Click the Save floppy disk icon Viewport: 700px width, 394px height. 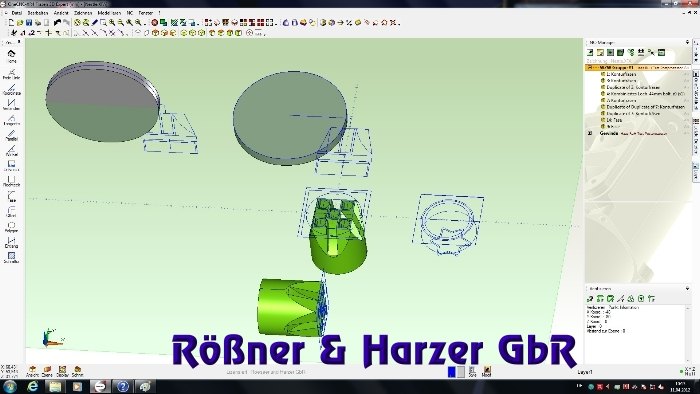(29, 22)
